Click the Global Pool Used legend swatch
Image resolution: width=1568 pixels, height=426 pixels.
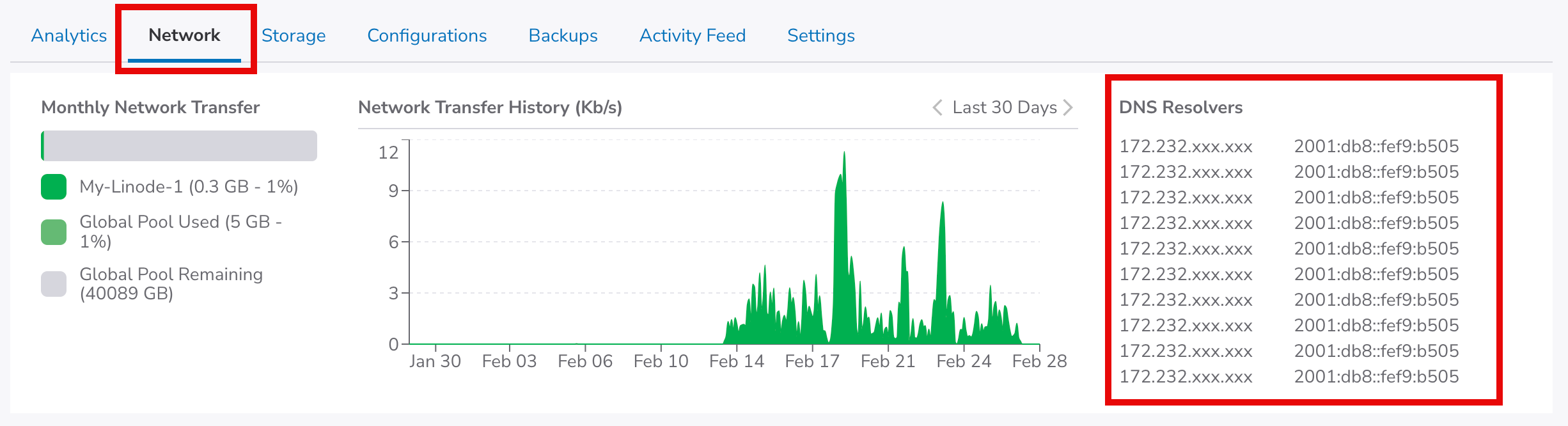[54, 232]
